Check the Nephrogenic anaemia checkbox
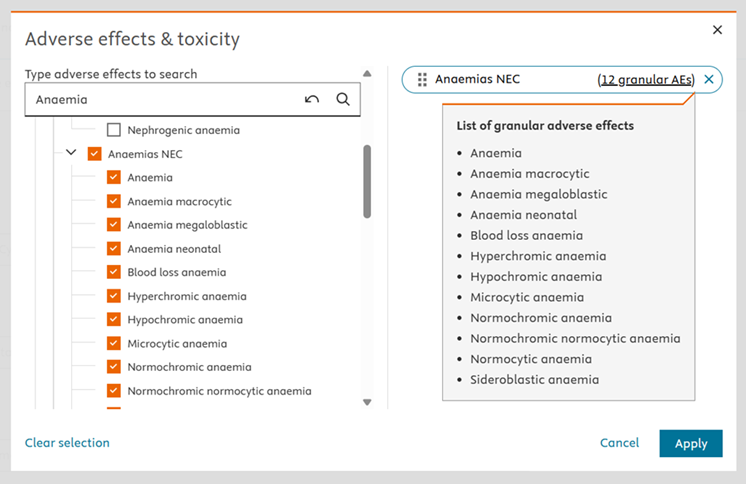This screenshot has height=484, width=746. tap(114, 130)
